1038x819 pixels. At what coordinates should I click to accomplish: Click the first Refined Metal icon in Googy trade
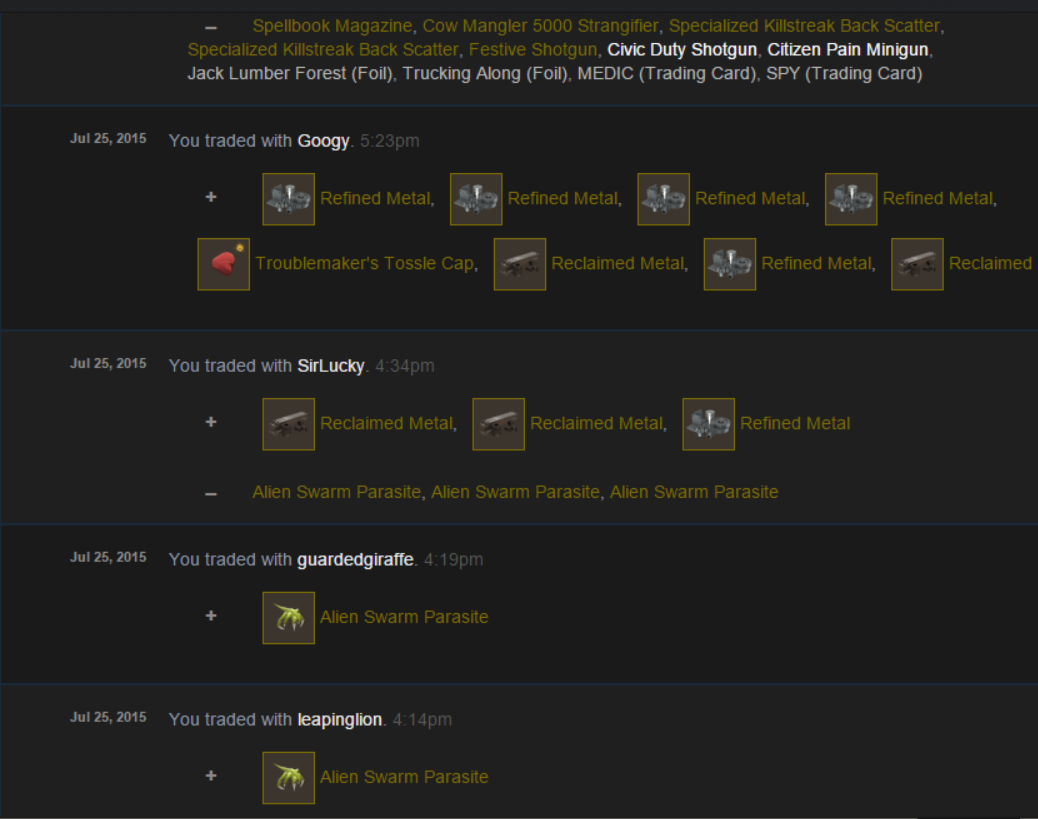pyautogui.click(x=289, y=199)
